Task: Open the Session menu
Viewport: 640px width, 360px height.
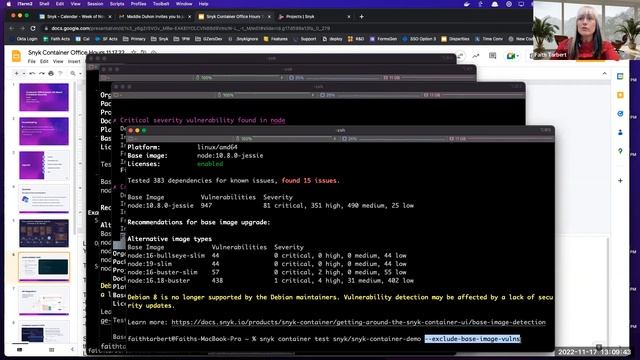Action: (x=95, y=4)
